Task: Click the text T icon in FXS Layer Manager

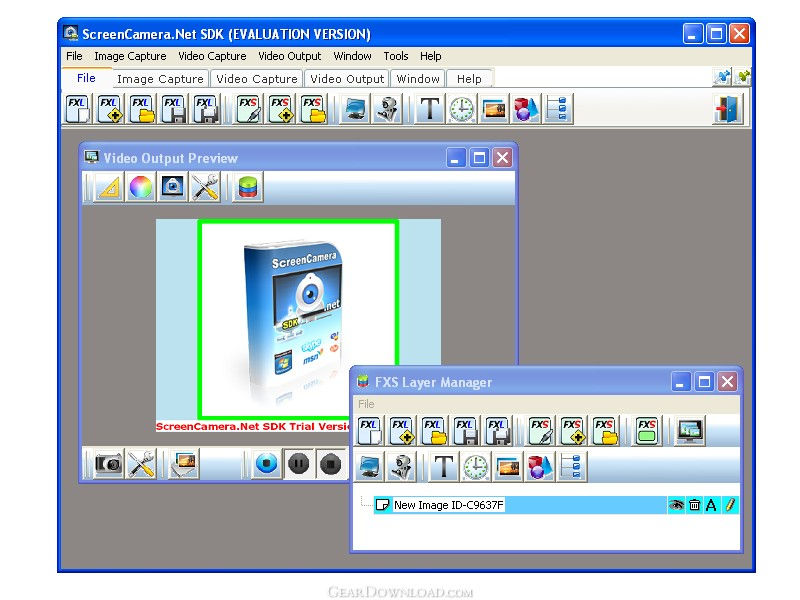Action: [443, 467]
